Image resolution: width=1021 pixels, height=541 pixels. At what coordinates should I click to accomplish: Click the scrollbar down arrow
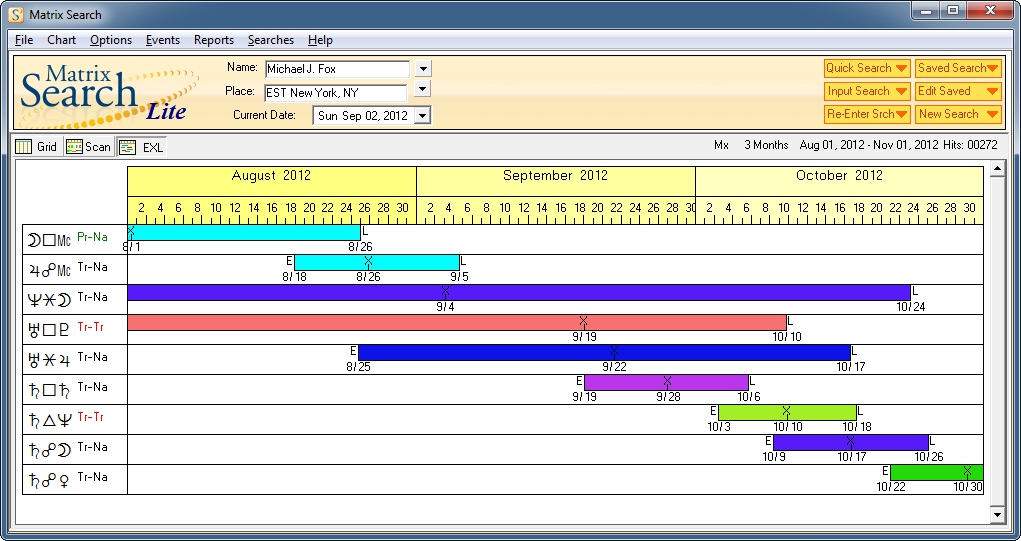click(x=996, y=516)
